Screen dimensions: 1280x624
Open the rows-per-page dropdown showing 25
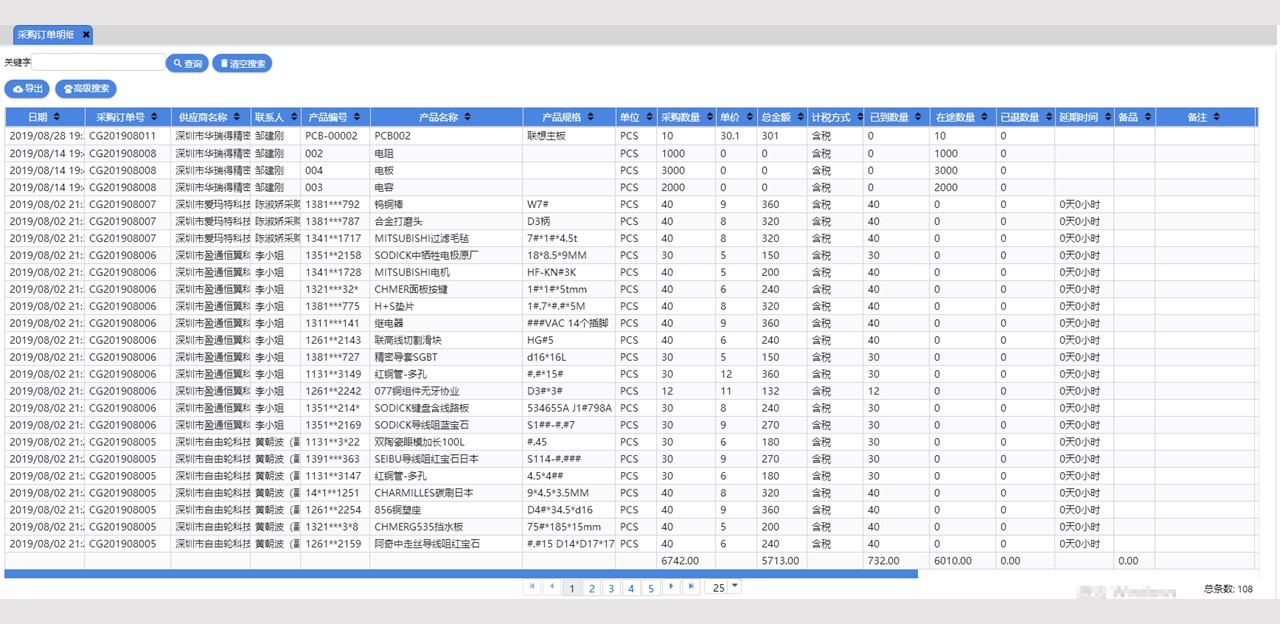pos(735,587)
